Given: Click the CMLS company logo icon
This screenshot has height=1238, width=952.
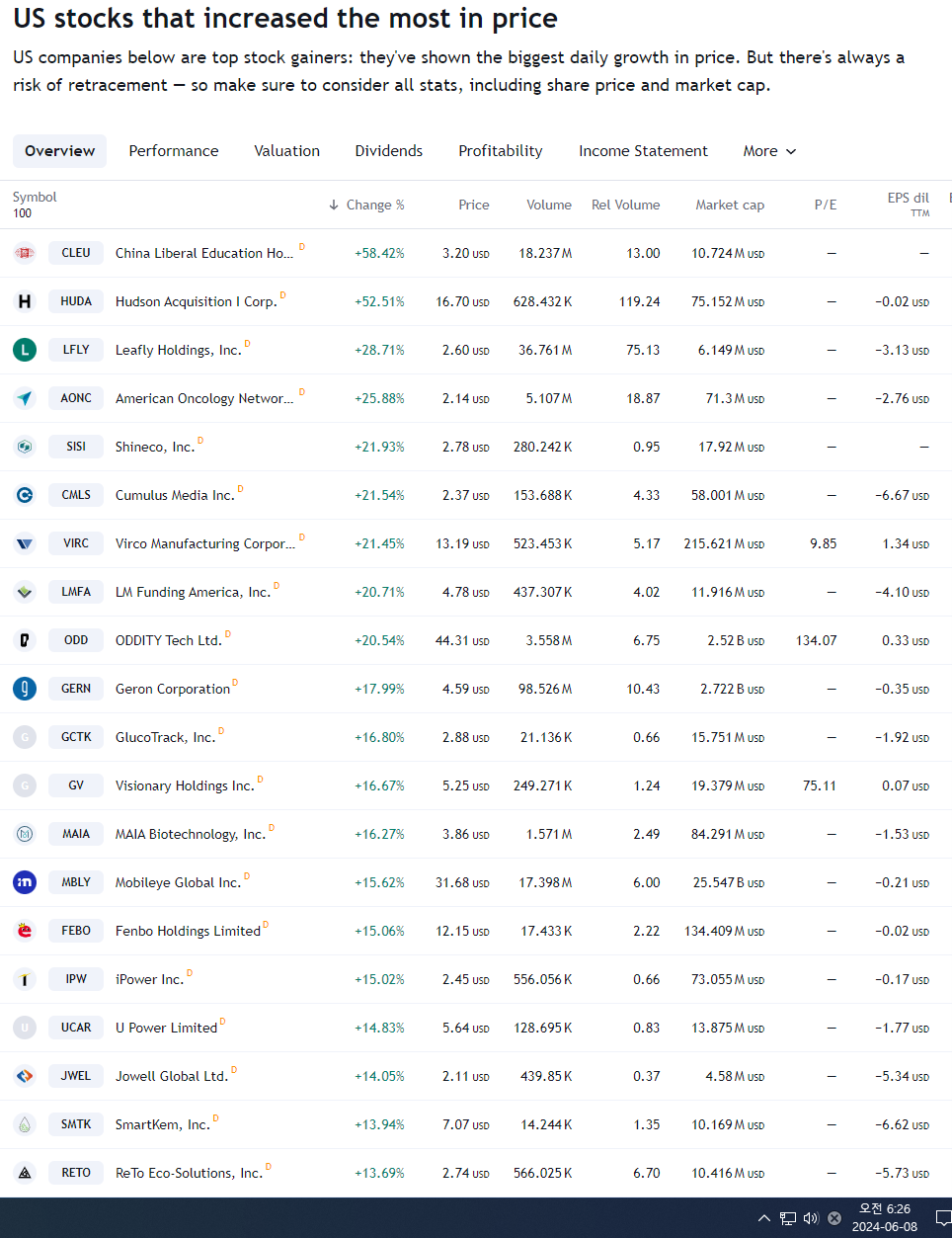Looking at the screenshot, I should click(25, 495).
